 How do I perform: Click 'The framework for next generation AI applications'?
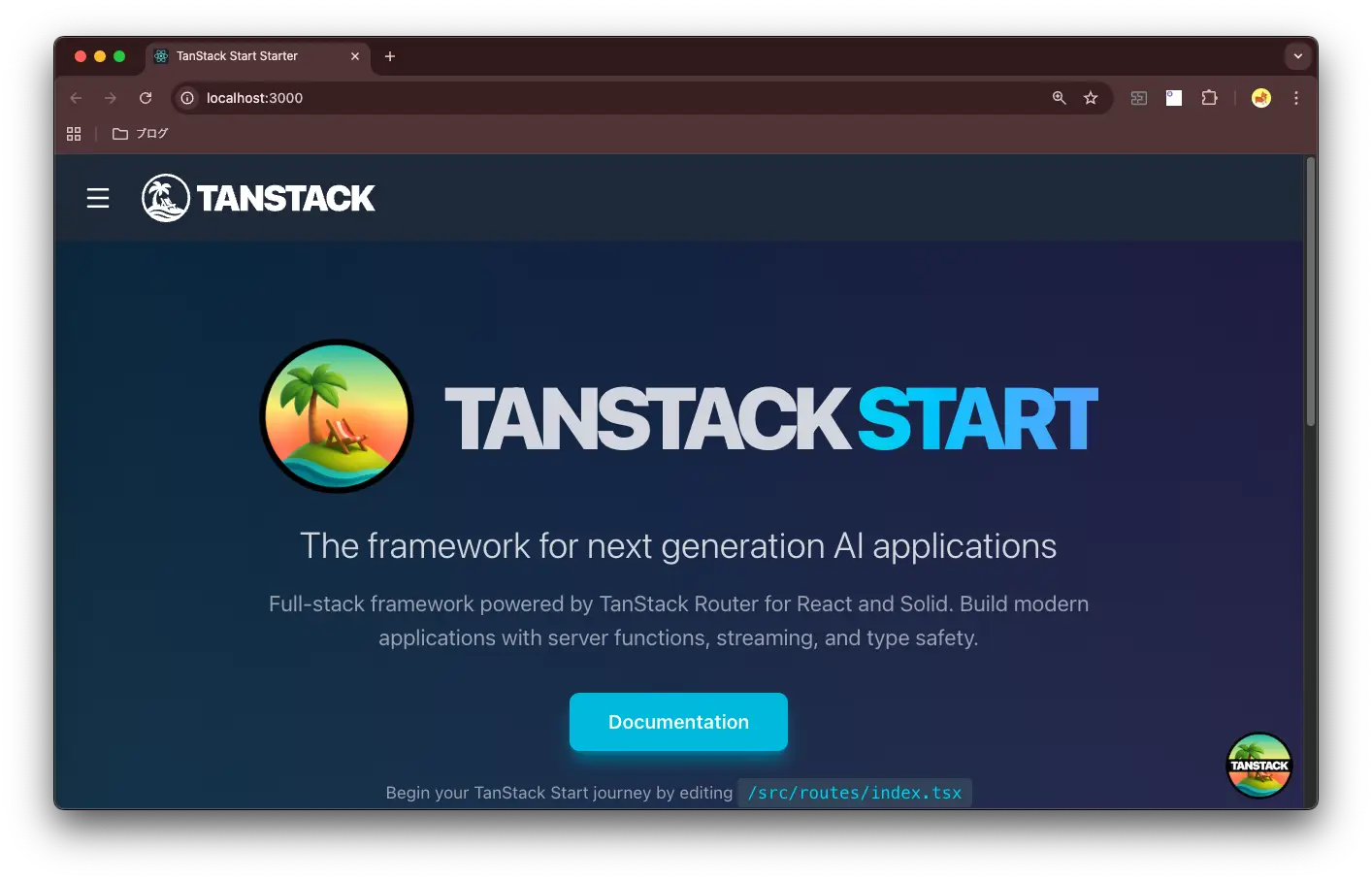click(x=678, y=546)
